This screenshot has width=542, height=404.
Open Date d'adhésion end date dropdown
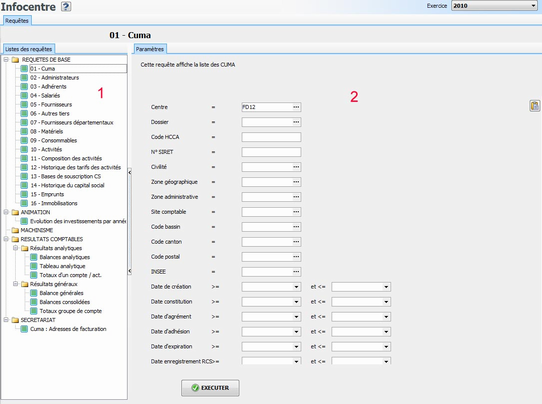click(x=386, y=332)
